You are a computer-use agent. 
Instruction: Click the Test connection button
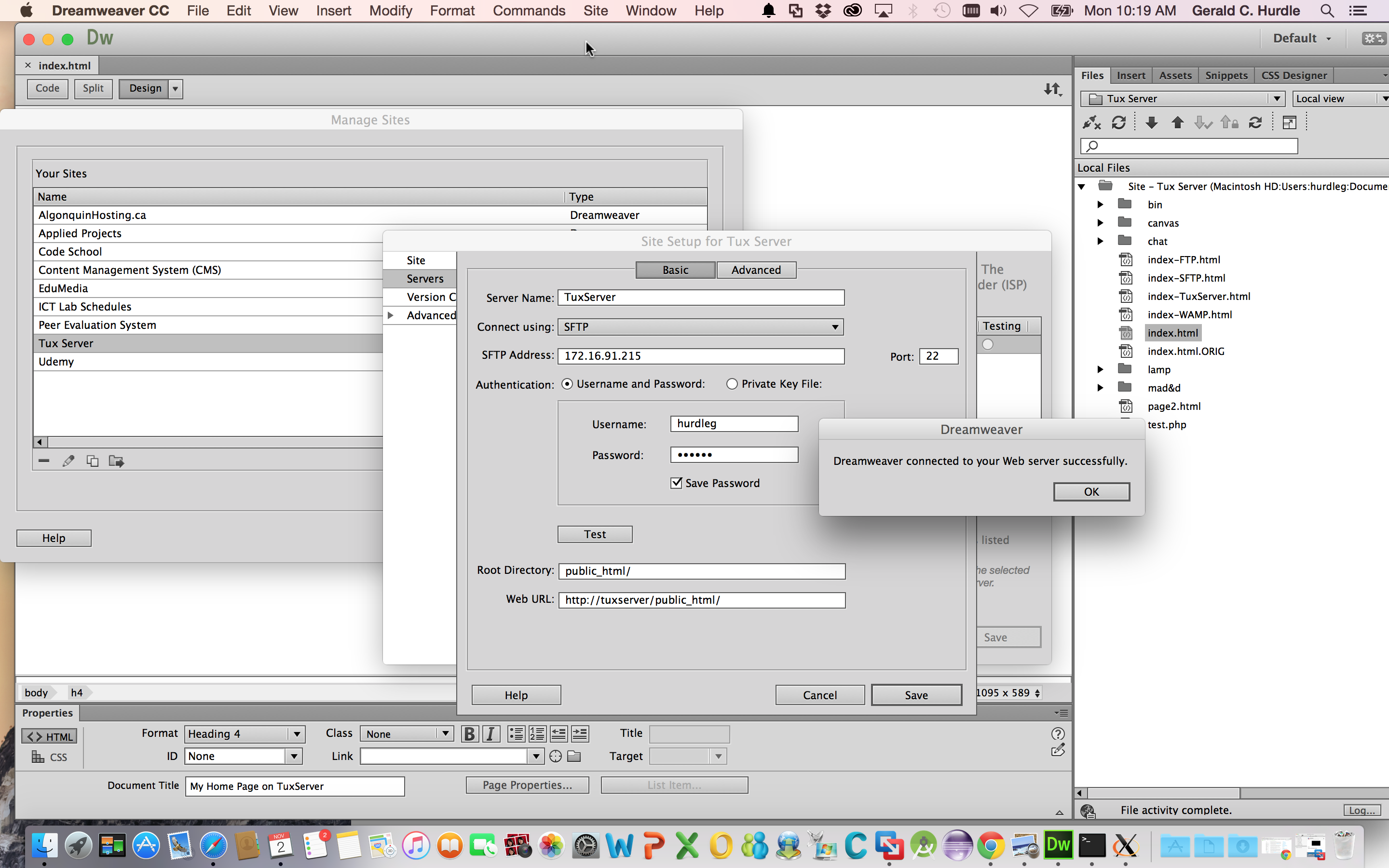click(x=595, y=534)
